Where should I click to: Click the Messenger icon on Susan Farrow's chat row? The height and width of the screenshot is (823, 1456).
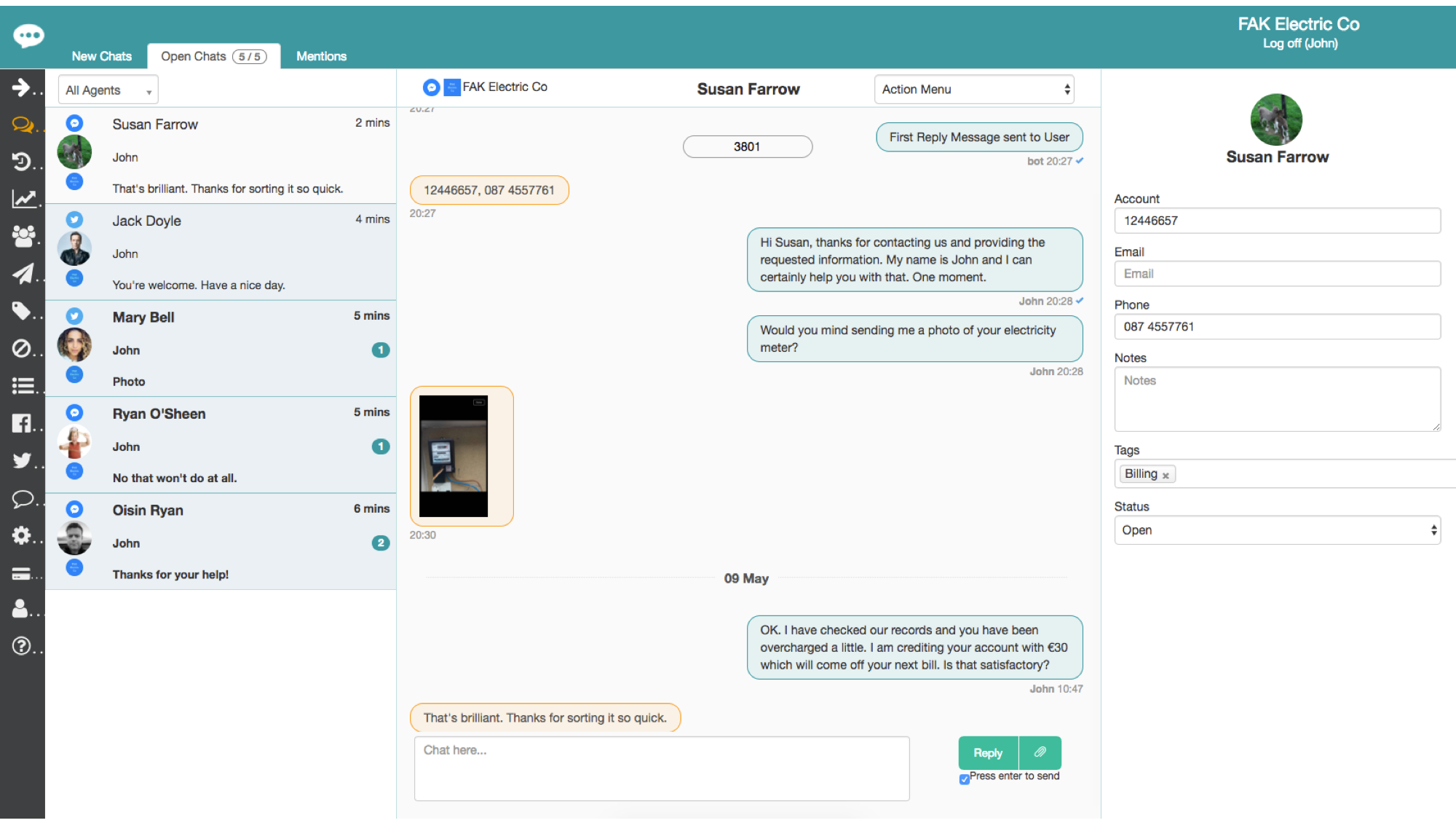pos(74,123)
